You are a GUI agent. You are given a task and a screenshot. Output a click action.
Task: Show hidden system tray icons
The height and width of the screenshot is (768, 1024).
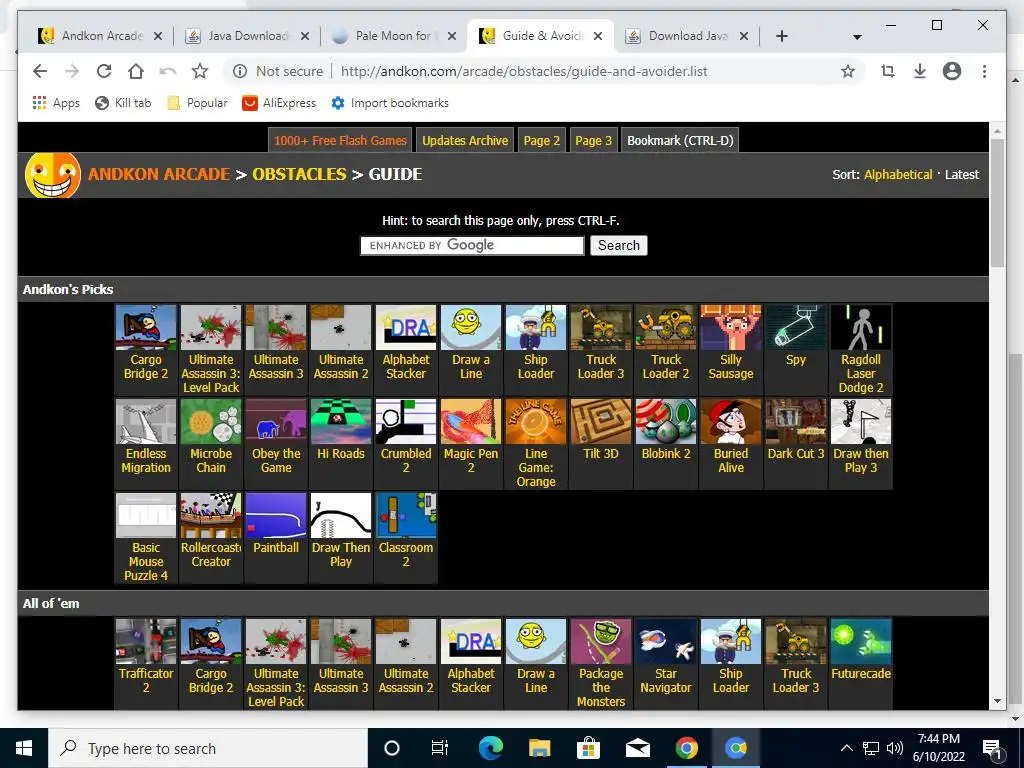click(x=846, y=748)
